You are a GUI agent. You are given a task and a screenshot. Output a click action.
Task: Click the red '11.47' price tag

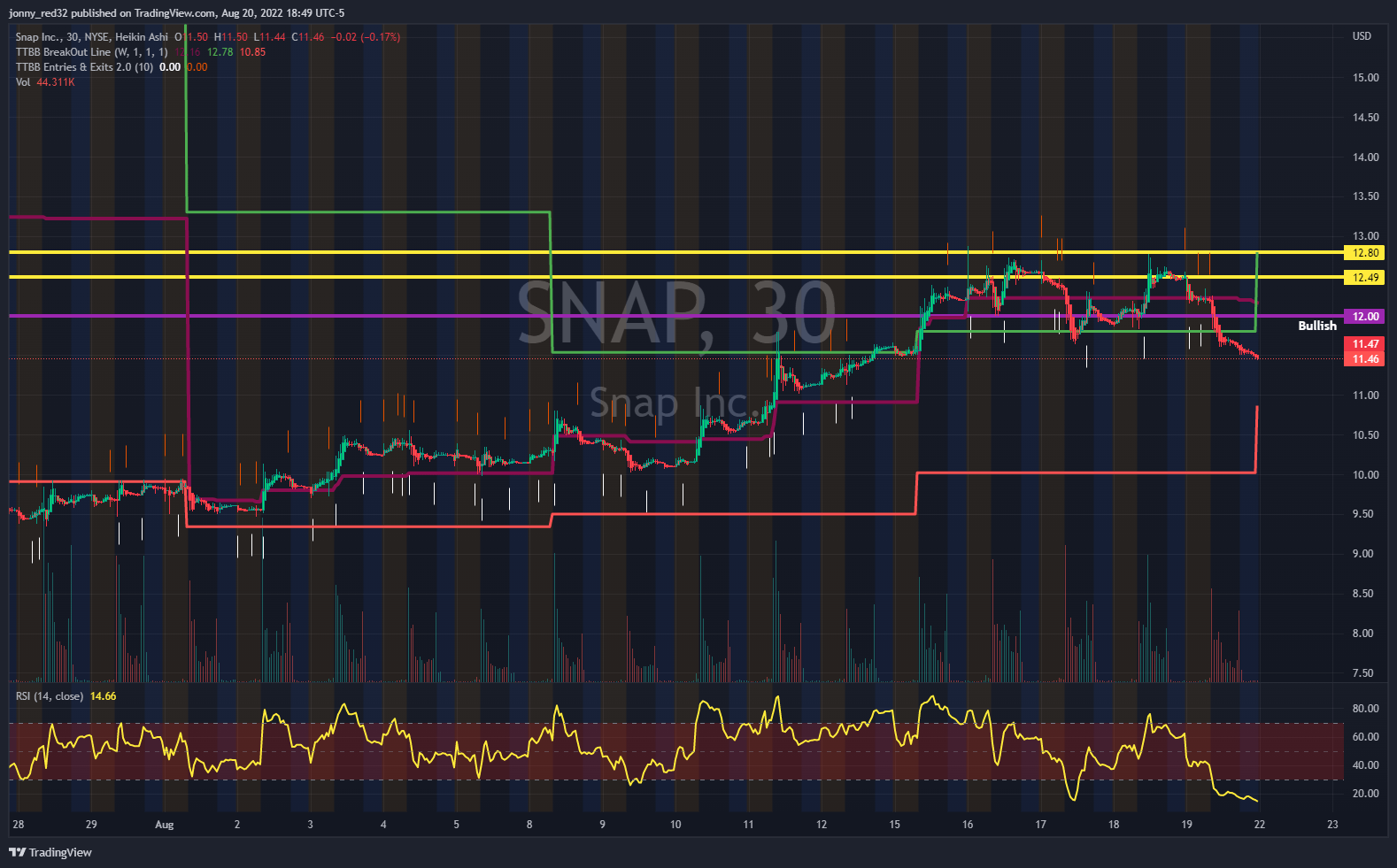click(1365, 344)
